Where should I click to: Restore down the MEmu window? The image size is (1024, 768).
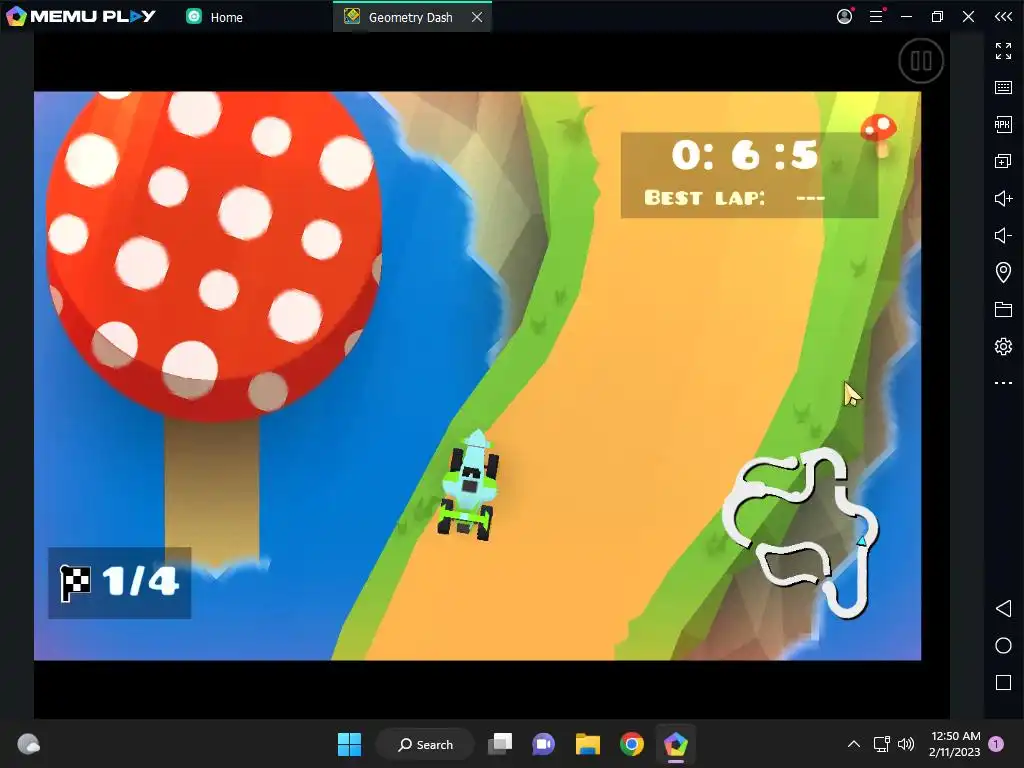[937, 16]
